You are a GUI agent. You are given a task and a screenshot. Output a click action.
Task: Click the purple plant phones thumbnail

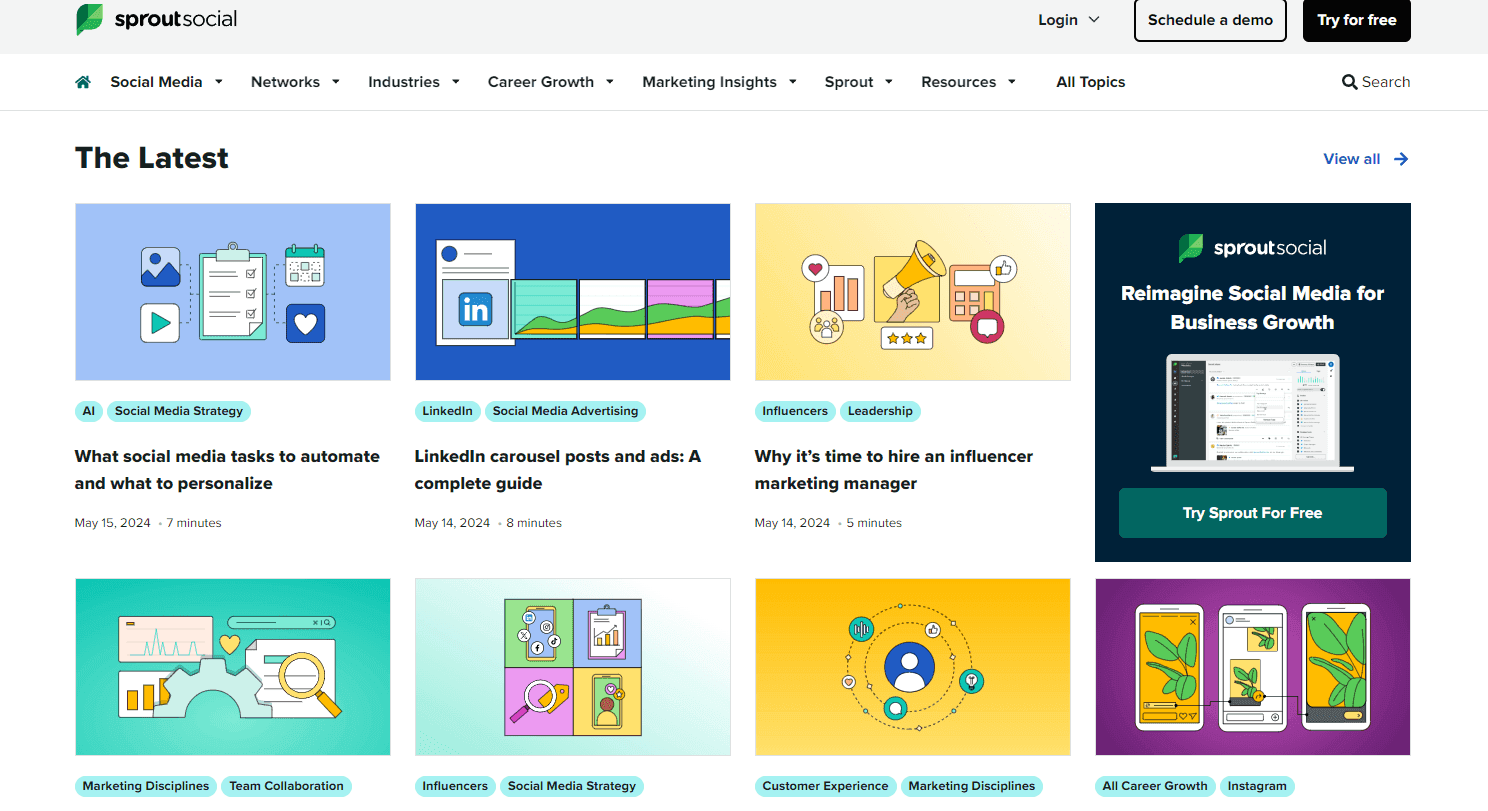pyautogui.click(x=1253, y=667)
